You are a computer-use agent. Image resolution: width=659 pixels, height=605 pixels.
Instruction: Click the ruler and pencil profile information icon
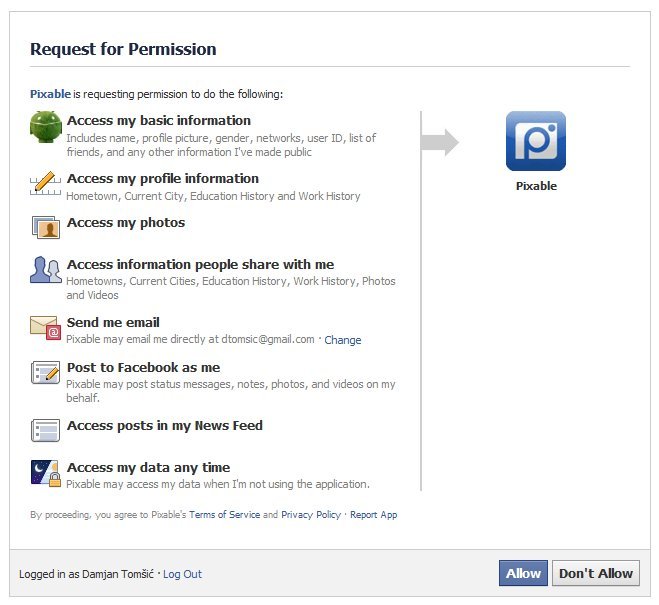tap(46, 185)
